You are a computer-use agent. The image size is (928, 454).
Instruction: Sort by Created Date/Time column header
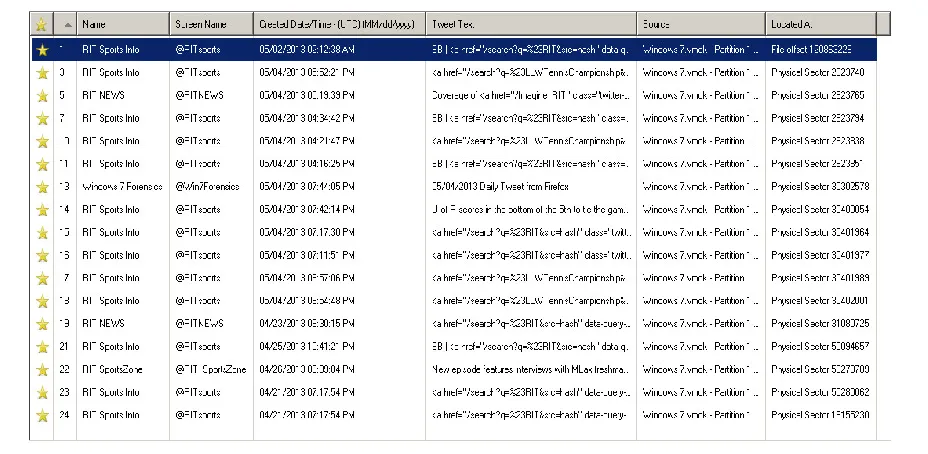340,24
